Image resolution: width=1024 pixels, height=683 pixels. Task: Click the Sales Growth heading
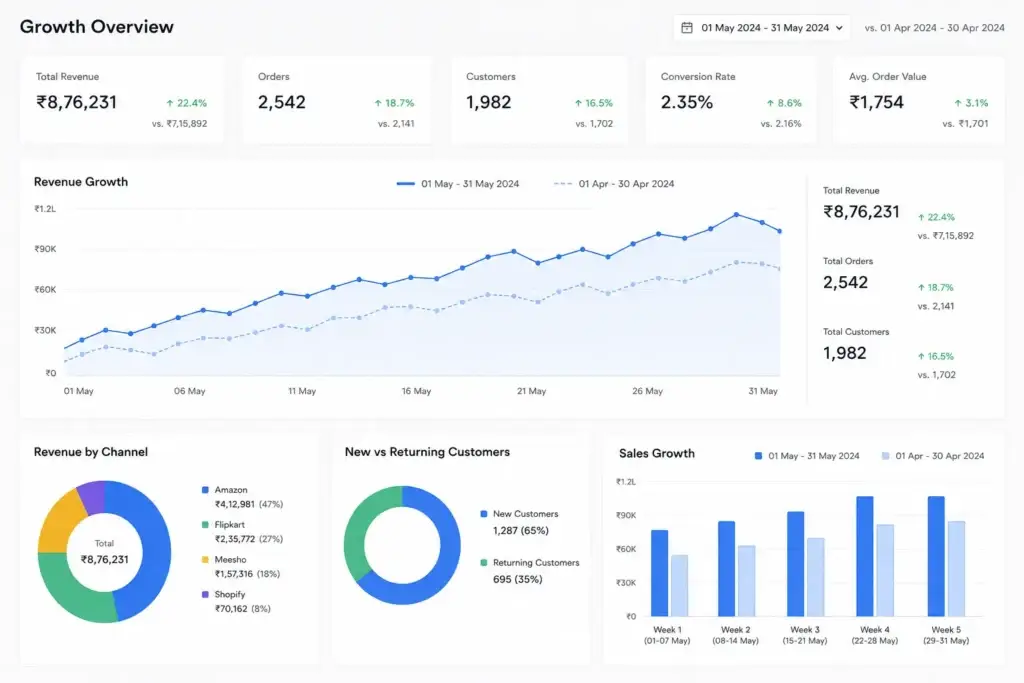point(657,454)
